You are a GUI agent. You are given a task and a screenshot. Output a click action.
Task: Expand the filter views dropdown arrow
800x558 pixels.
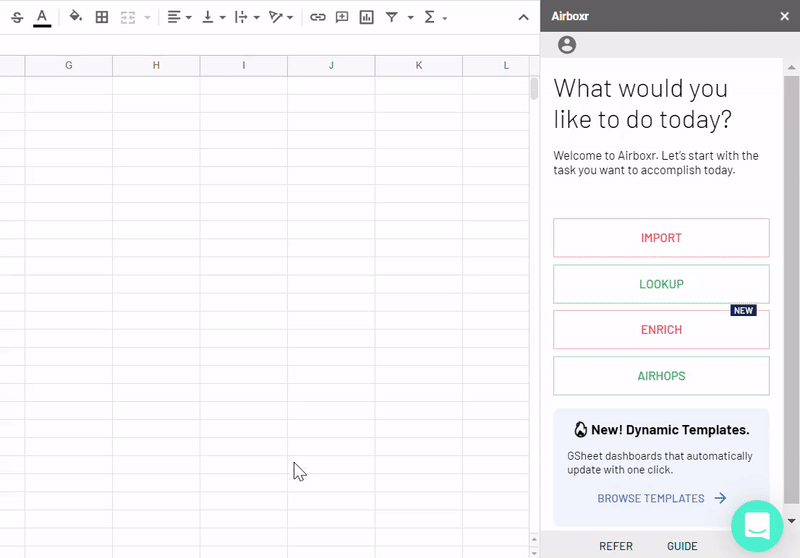(410, 18)
